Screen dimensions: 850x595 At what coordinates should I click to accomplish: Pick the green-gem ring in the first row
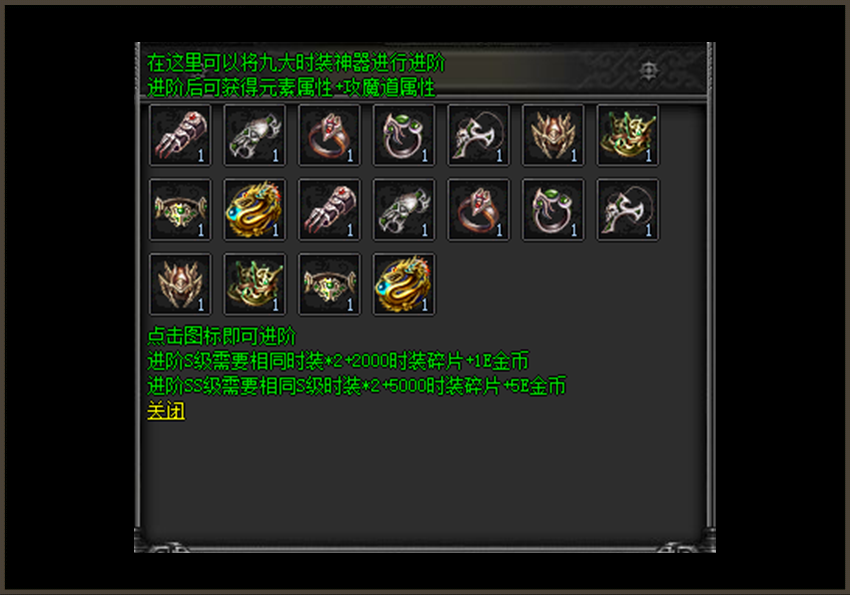tap(404, 135)
